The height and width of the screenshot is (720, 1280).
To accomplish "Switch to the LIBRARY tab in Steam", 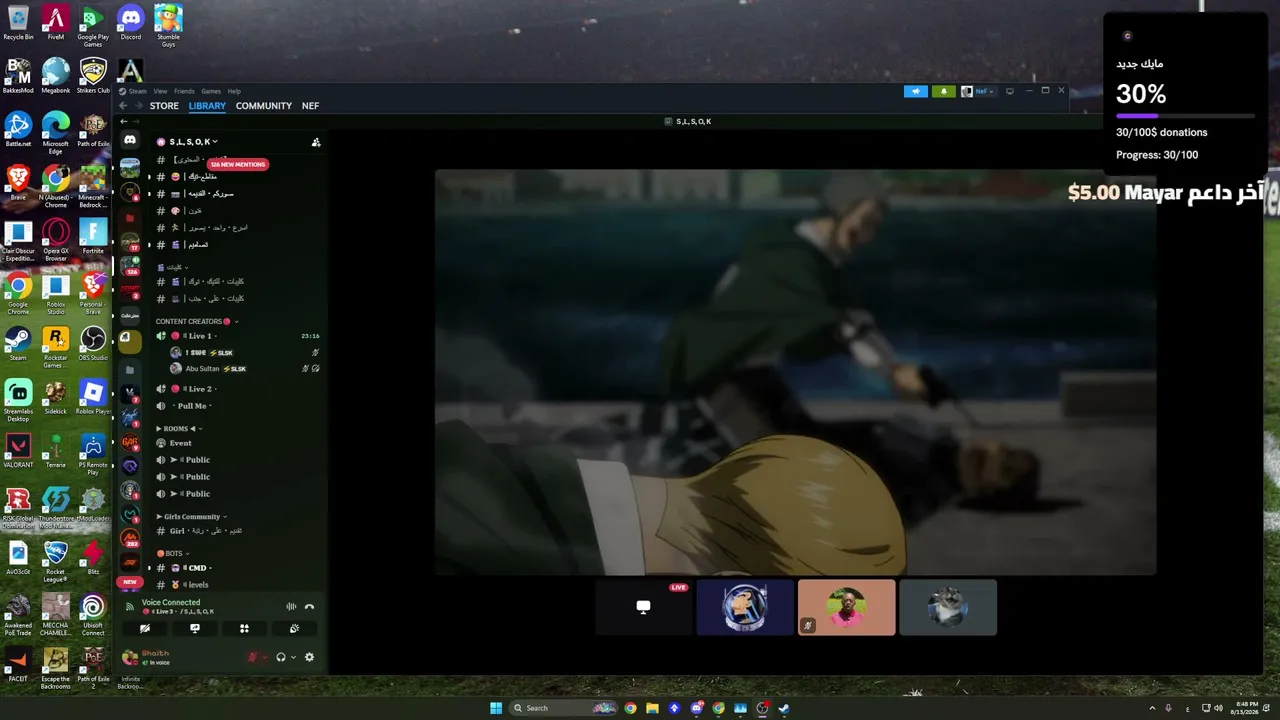I will click(207, 106).
